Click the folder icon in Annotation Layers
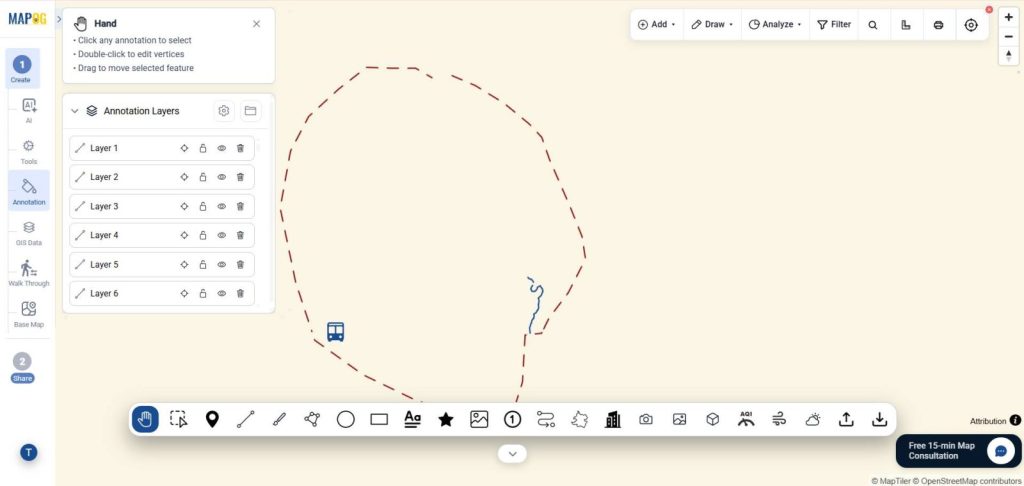This screenshot has height=486, width=1024. tap(250, 111)
